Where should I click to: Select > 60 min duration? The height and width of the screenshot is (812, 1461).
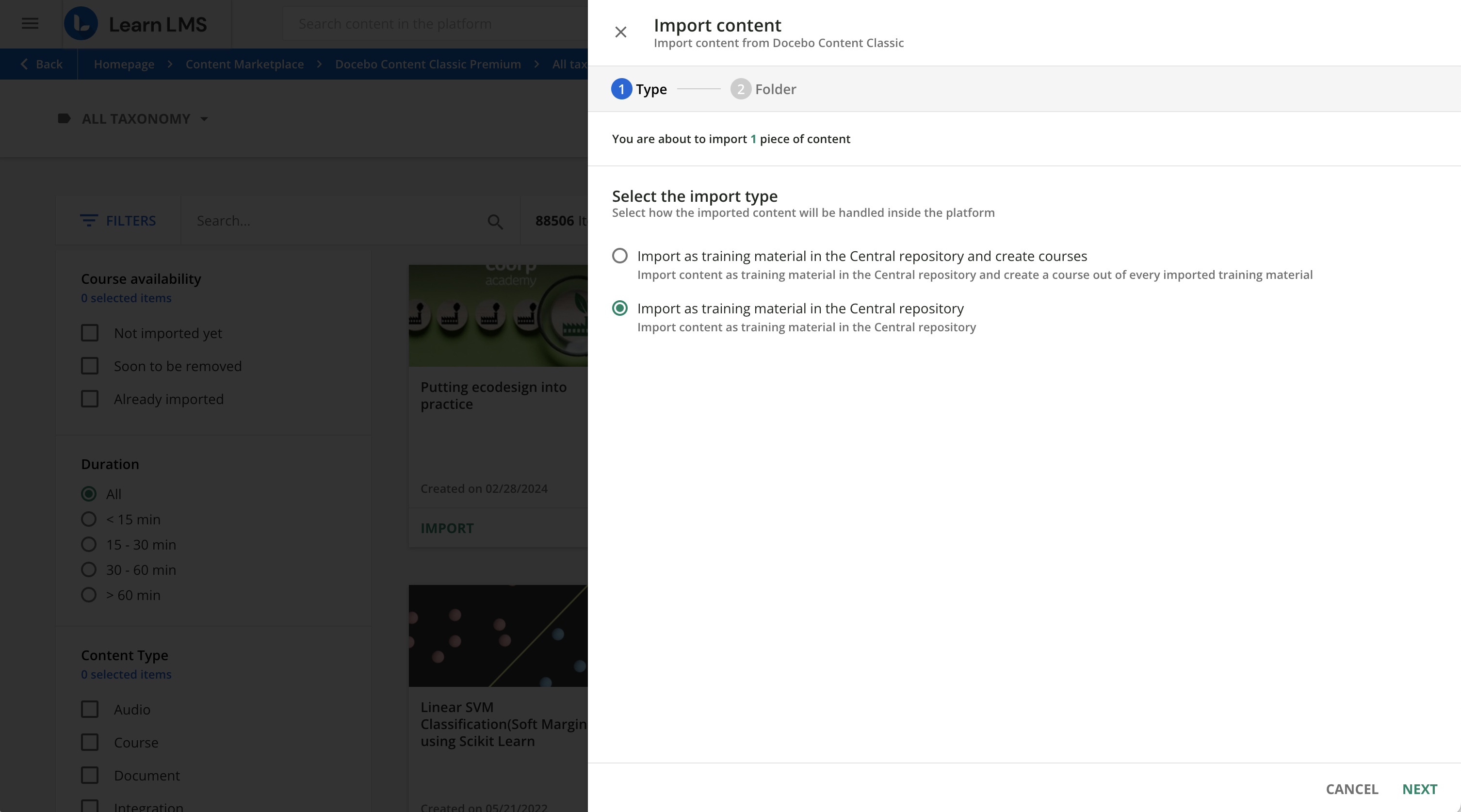coord(88,595)
